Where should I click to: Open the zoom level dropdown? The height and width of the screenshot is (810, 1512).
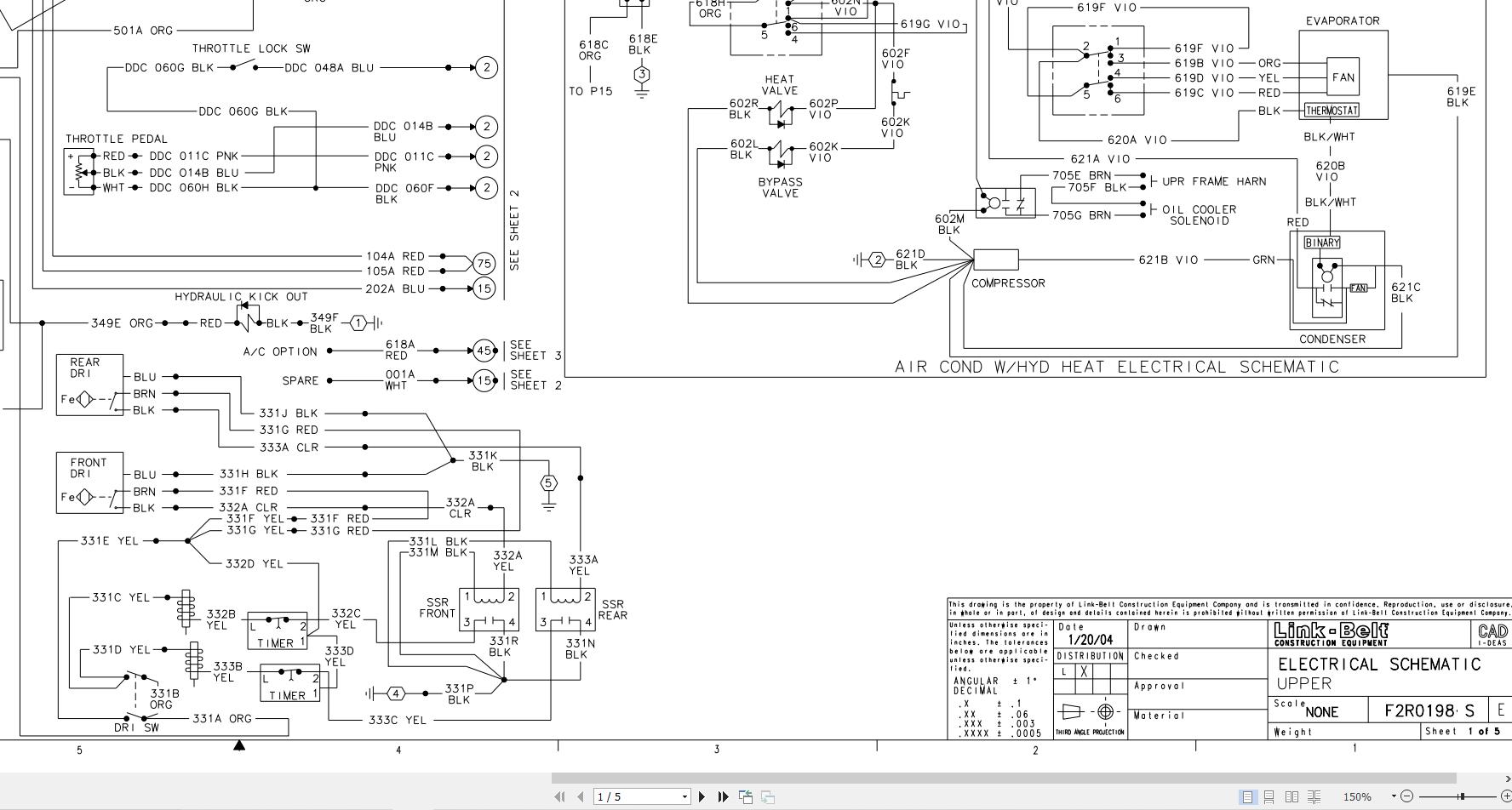point(1395,797)
